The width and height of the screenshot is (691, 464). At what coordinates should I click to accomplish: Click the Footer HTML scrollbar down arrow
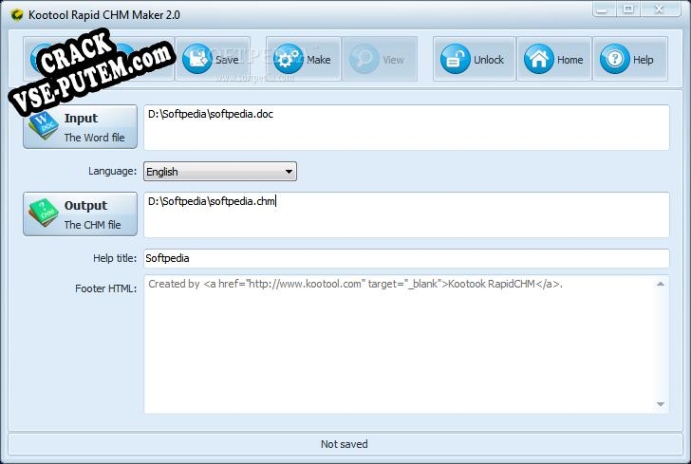(x=660, y=404)
